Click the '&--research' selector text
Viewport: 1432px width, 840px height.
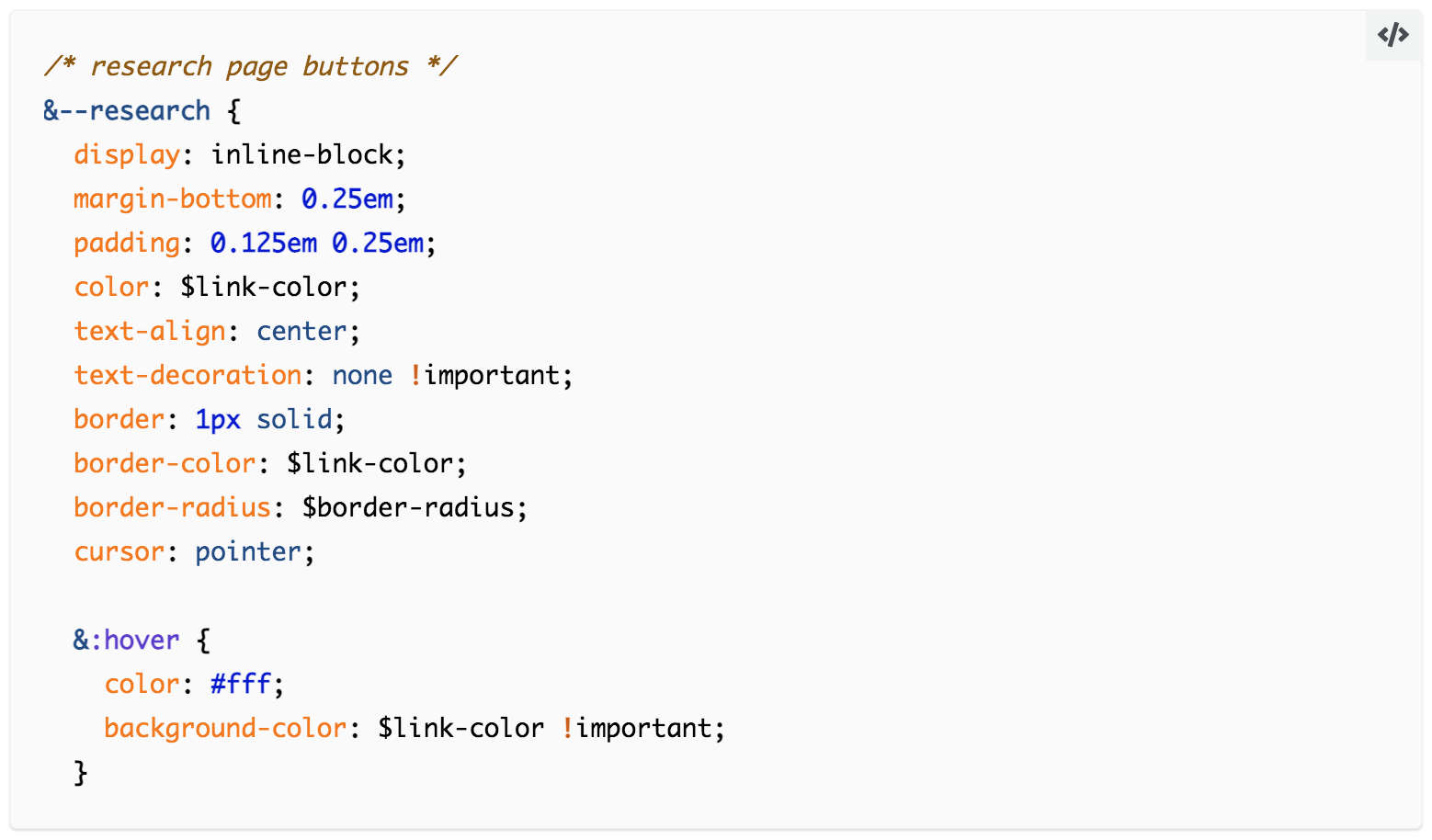coord(127,111)
